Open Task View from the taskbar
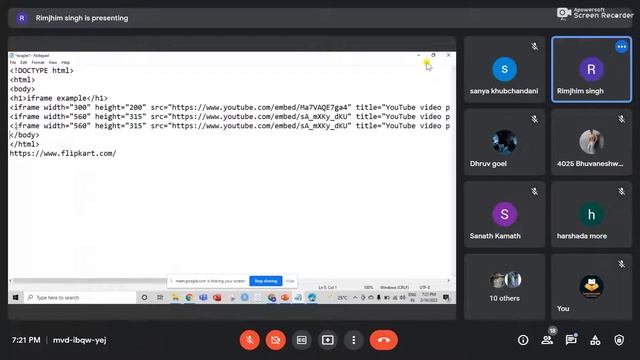640x360 pixels. (160, 298)
